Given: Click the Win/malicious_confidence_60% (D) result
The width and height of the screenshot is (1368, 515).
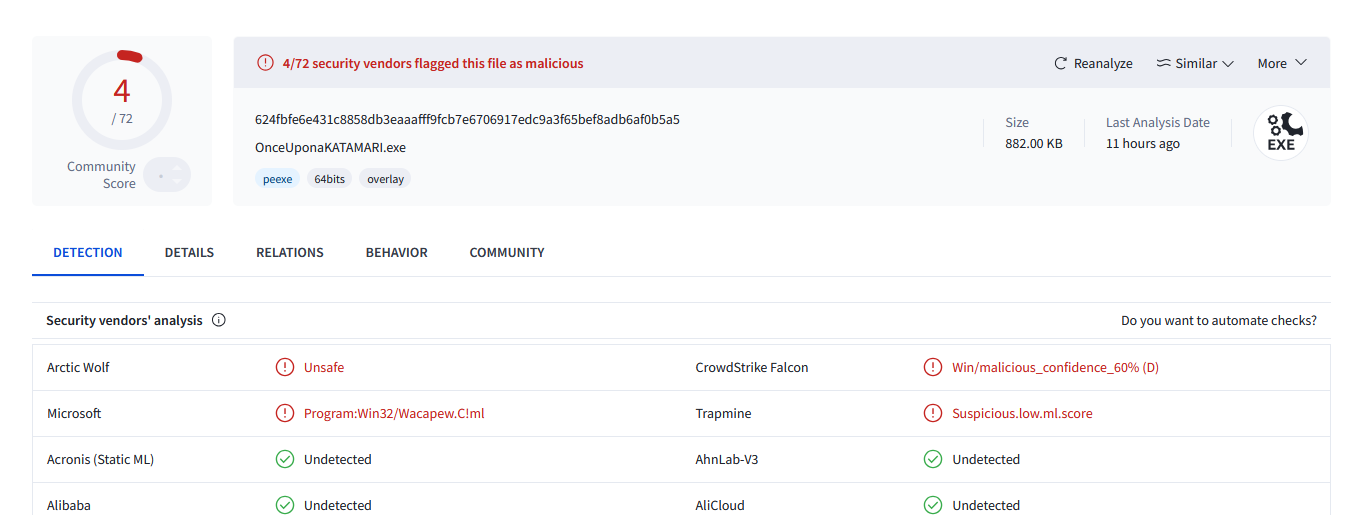Looking at the screenshot, I should (1055, 367).
